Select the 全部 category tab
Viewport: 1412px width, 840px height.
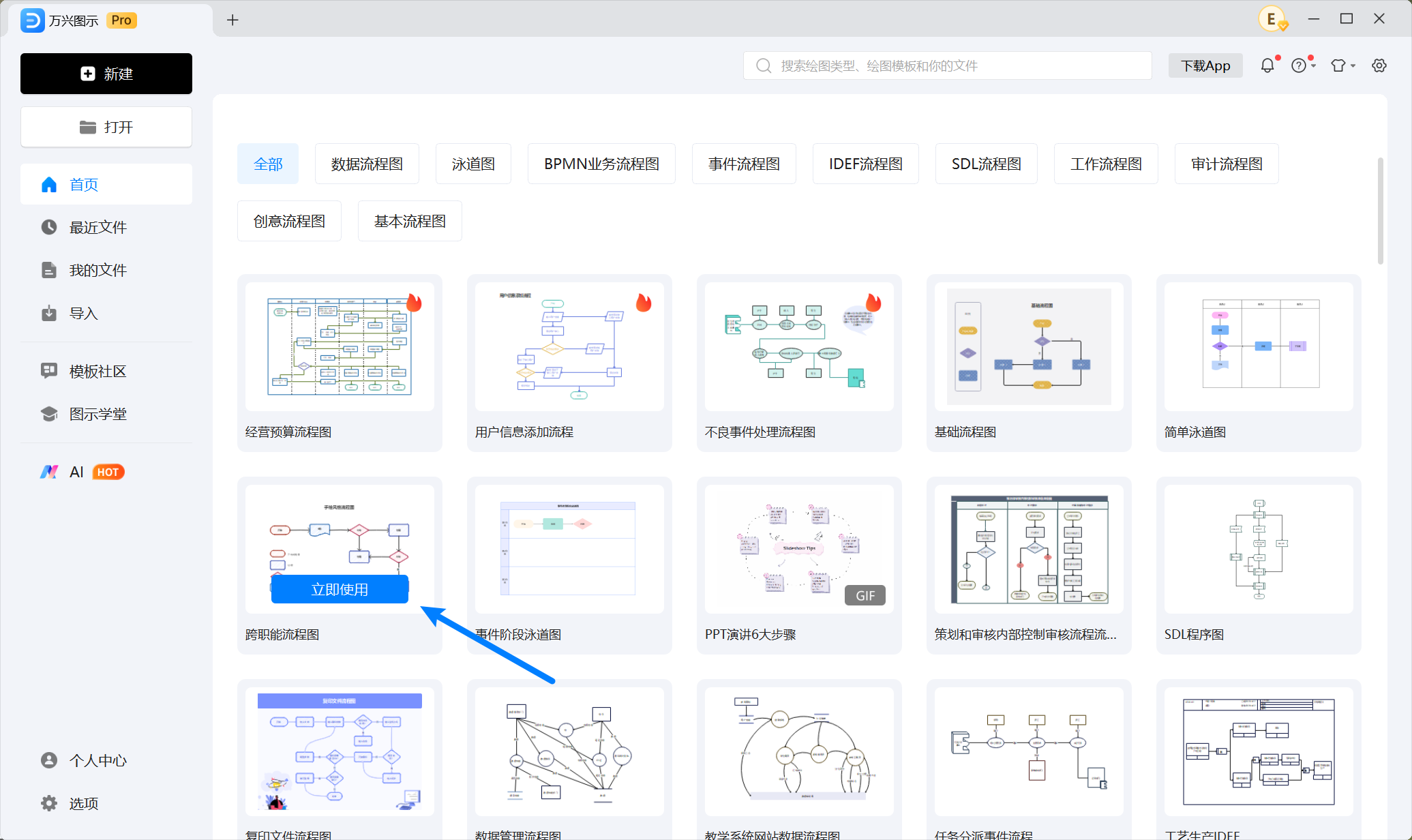click(x=268, y=164)
